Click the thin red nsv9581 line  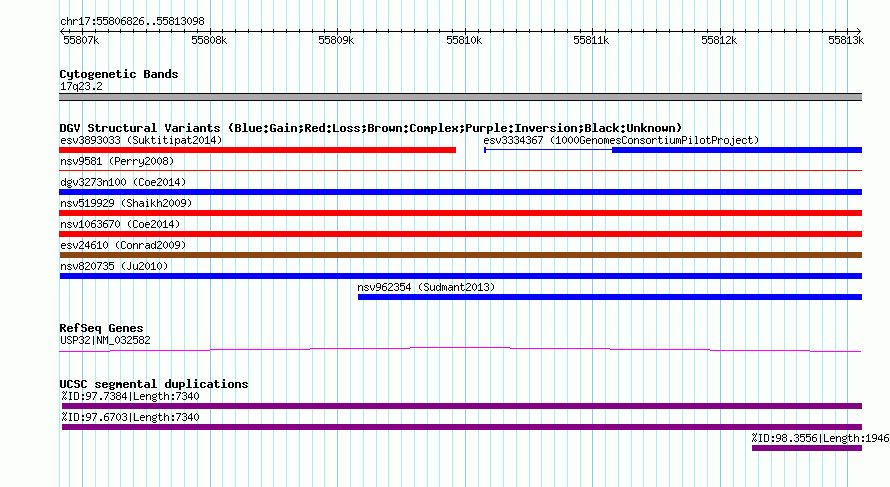click(460, 170)
